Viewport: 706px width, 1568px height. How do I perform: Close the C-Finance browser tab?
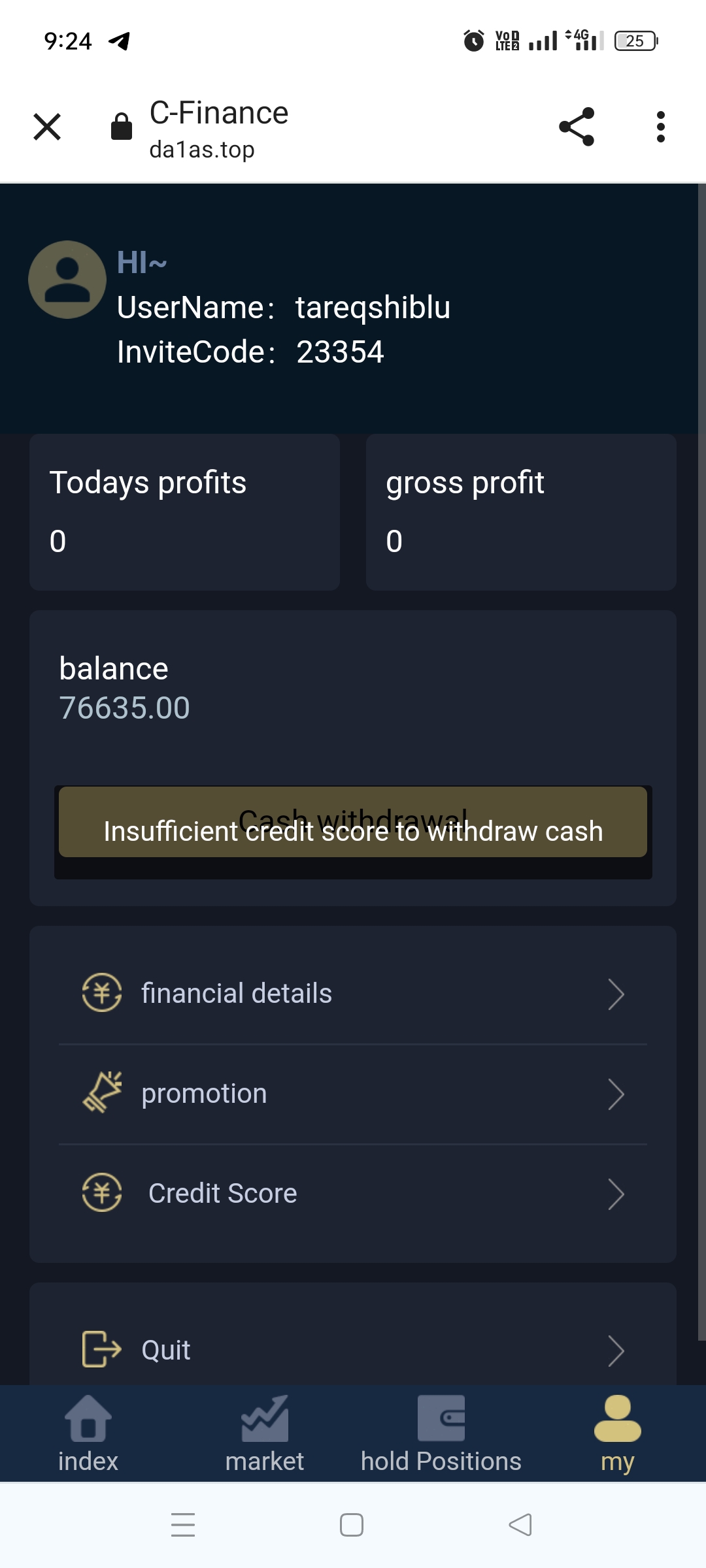point(47,127)
